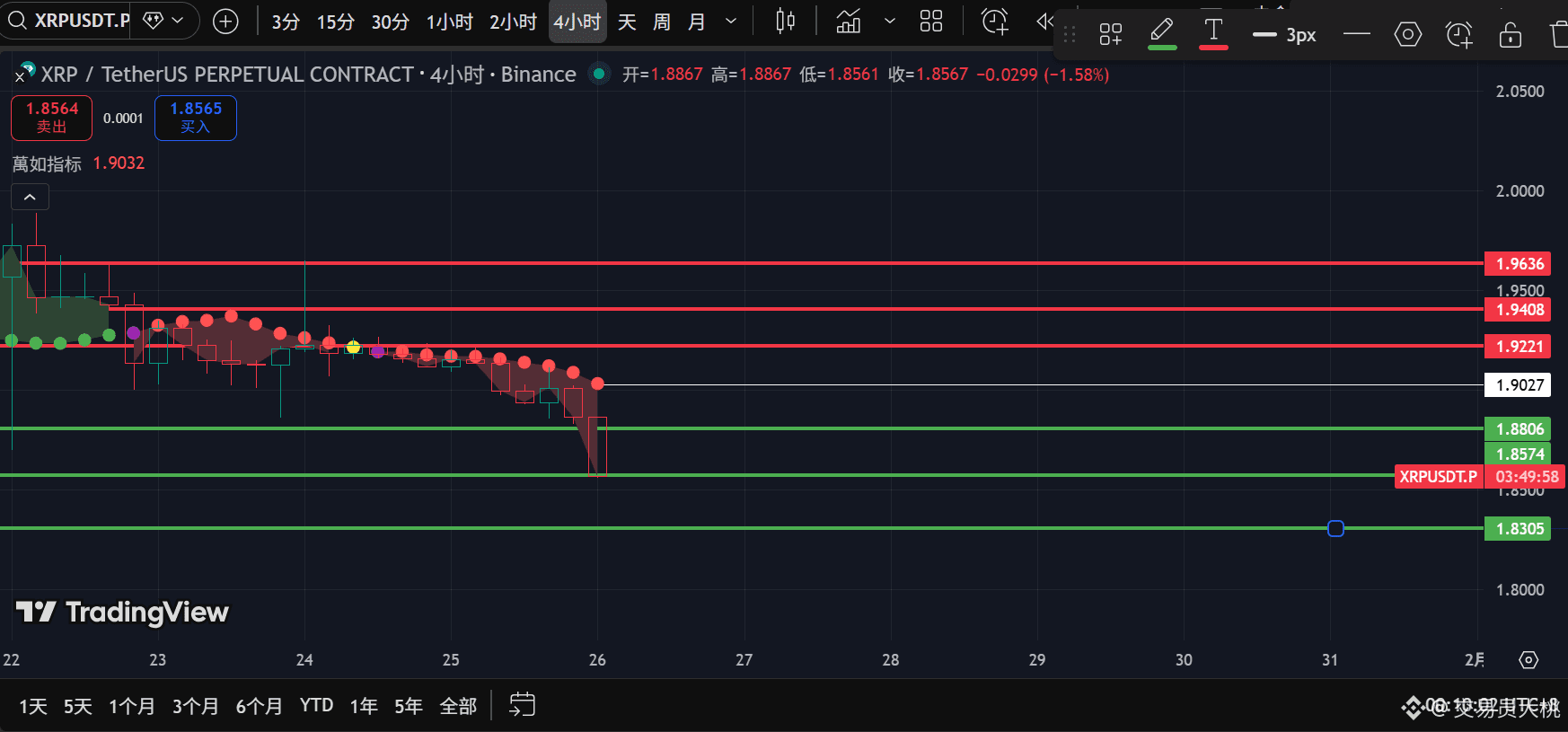Image resolution: width=1568 pixels, height=732 pixels.
Task: Select the 1.8806 support line label
Action: [x=1519, y=429]
